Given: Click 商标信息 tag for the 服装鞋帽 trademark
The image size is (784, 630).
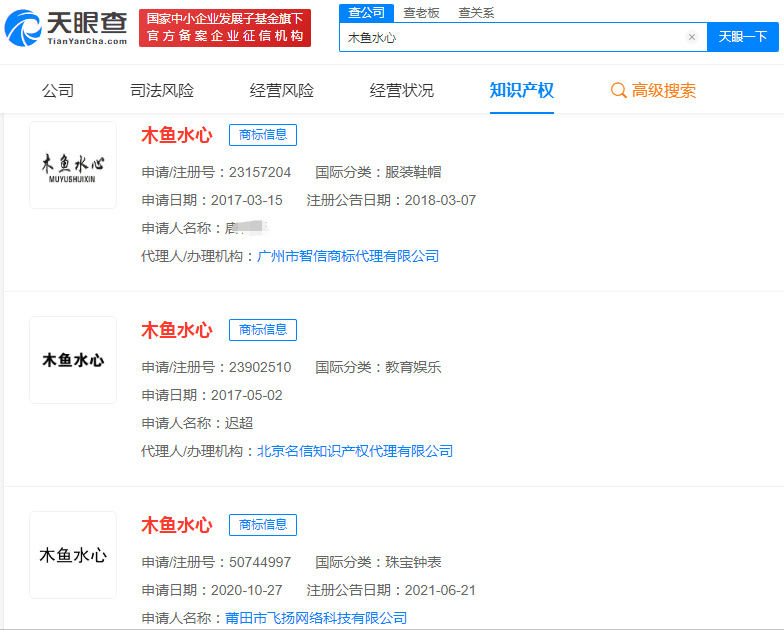Looking at the screenshot, I should pos(263,135).
